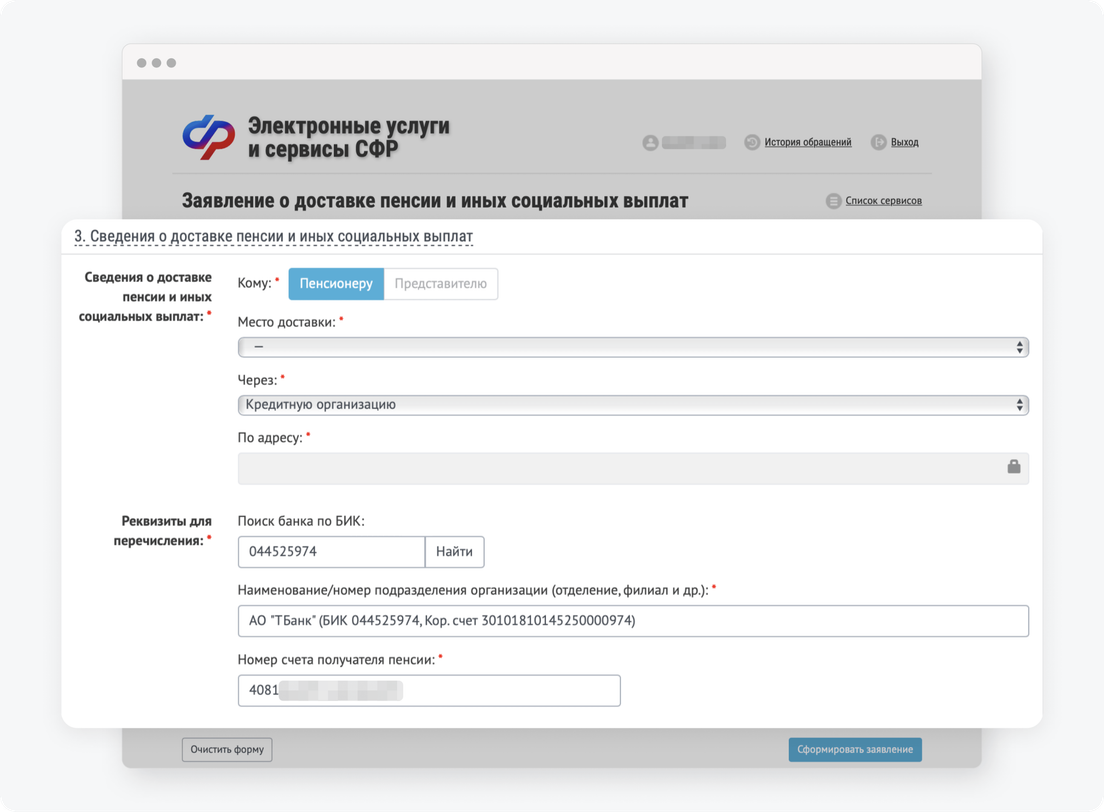The image size is (1104, 812).
Task: Click the Сформировать заявление button
Action: [855, 749]
